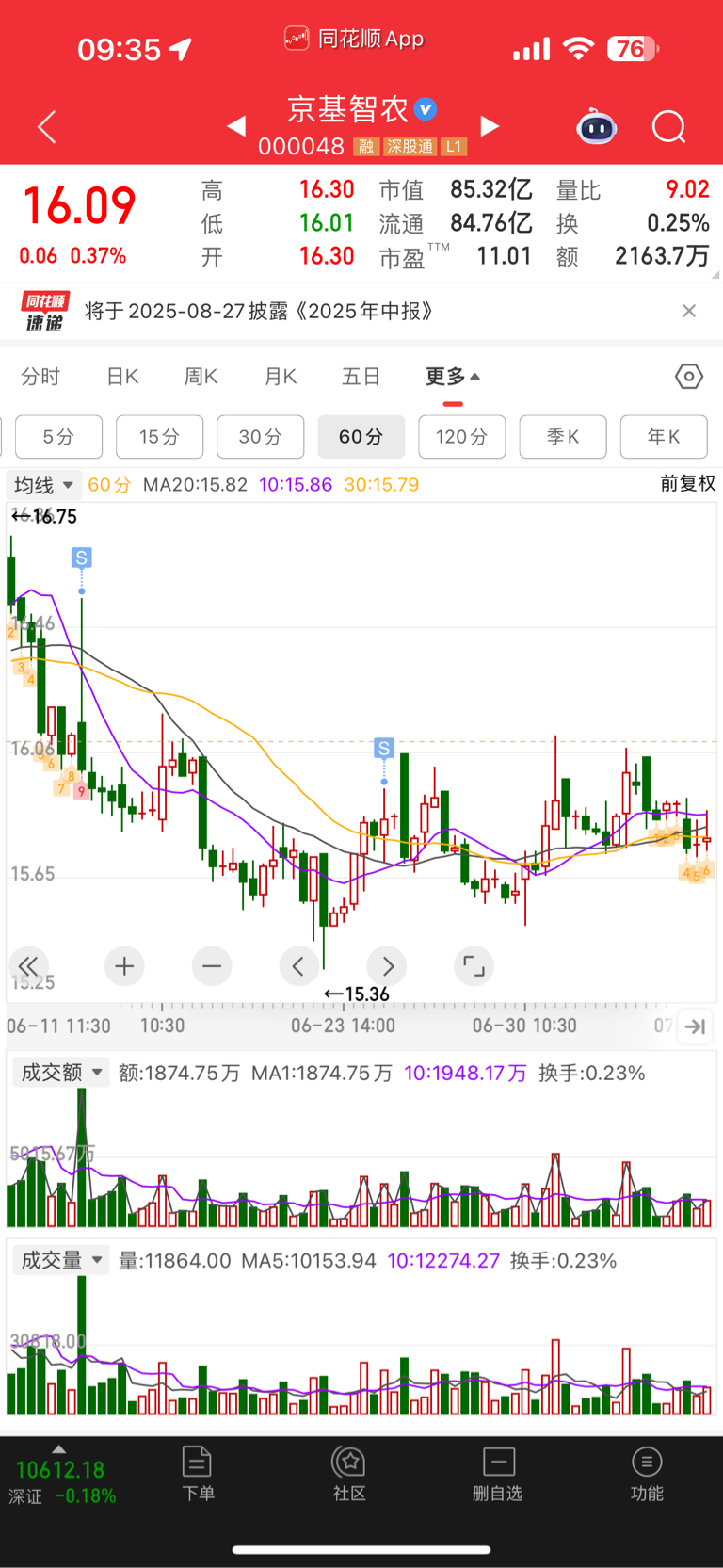The image size is (723, 1568).
Task: Open the 成交量 indicator dropdown
Action: pos(60,1260)
